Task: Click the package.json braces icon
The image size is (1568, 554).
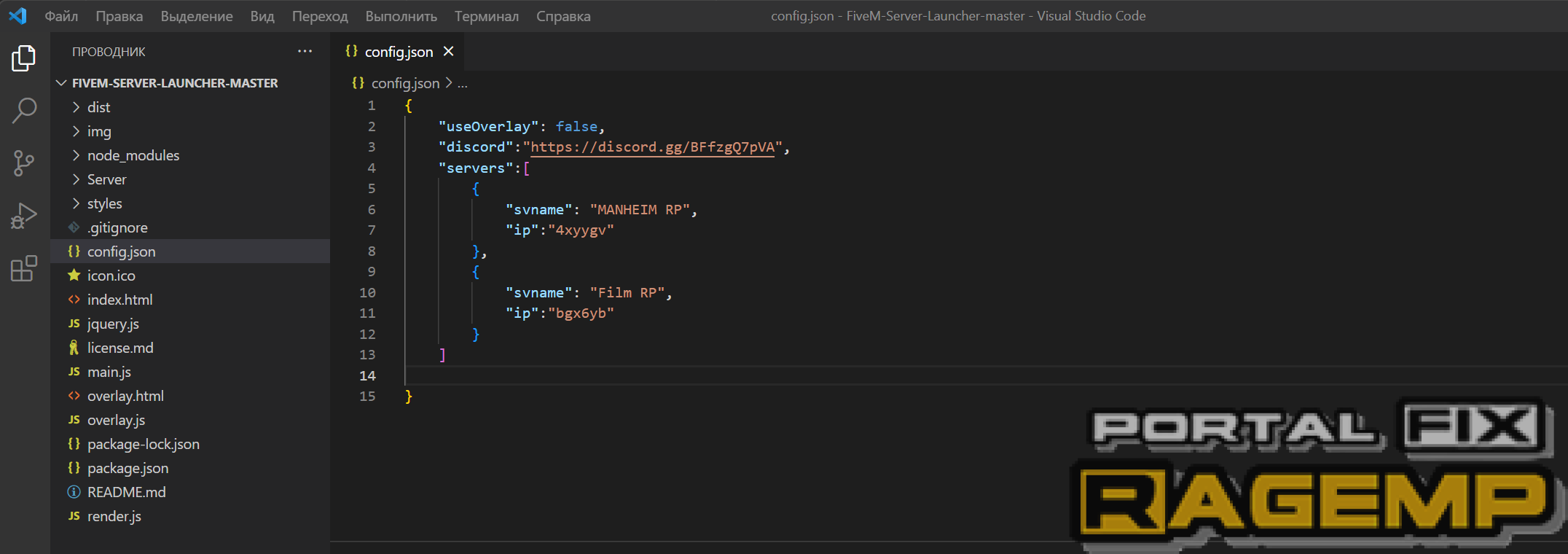Action: [74, 468]
